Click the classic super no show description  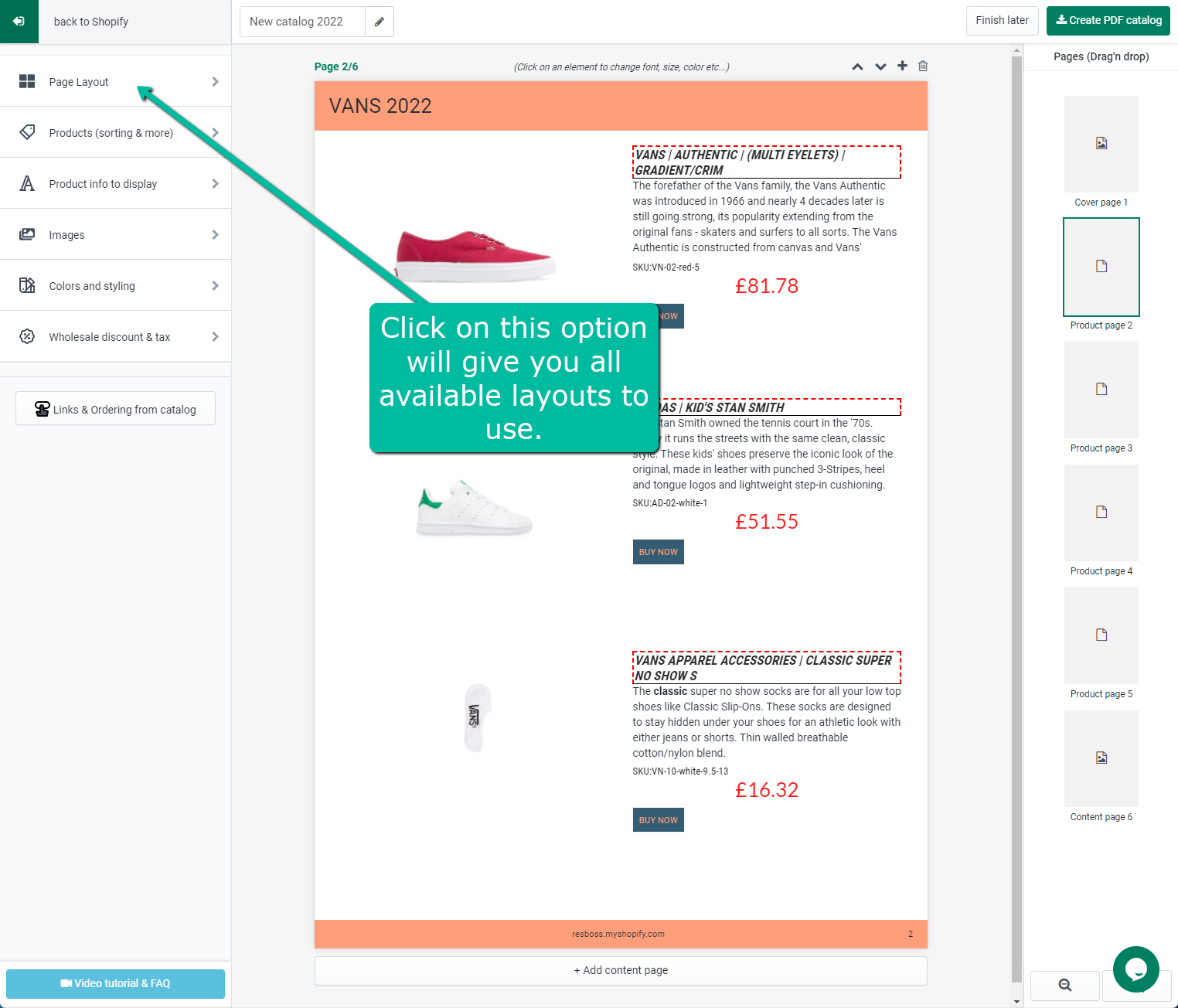(767, 722)
